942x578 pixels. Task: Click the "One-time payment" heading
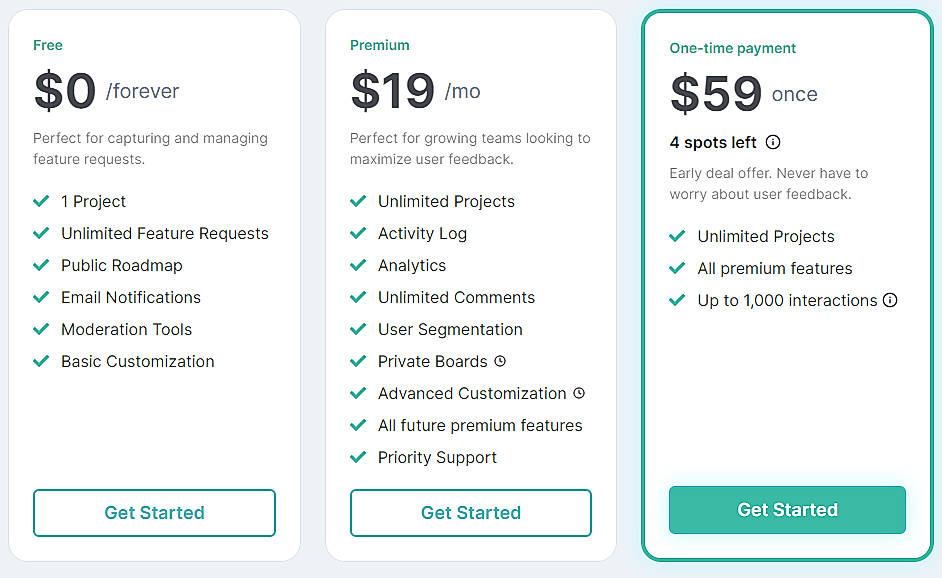(x=732, y=48)
